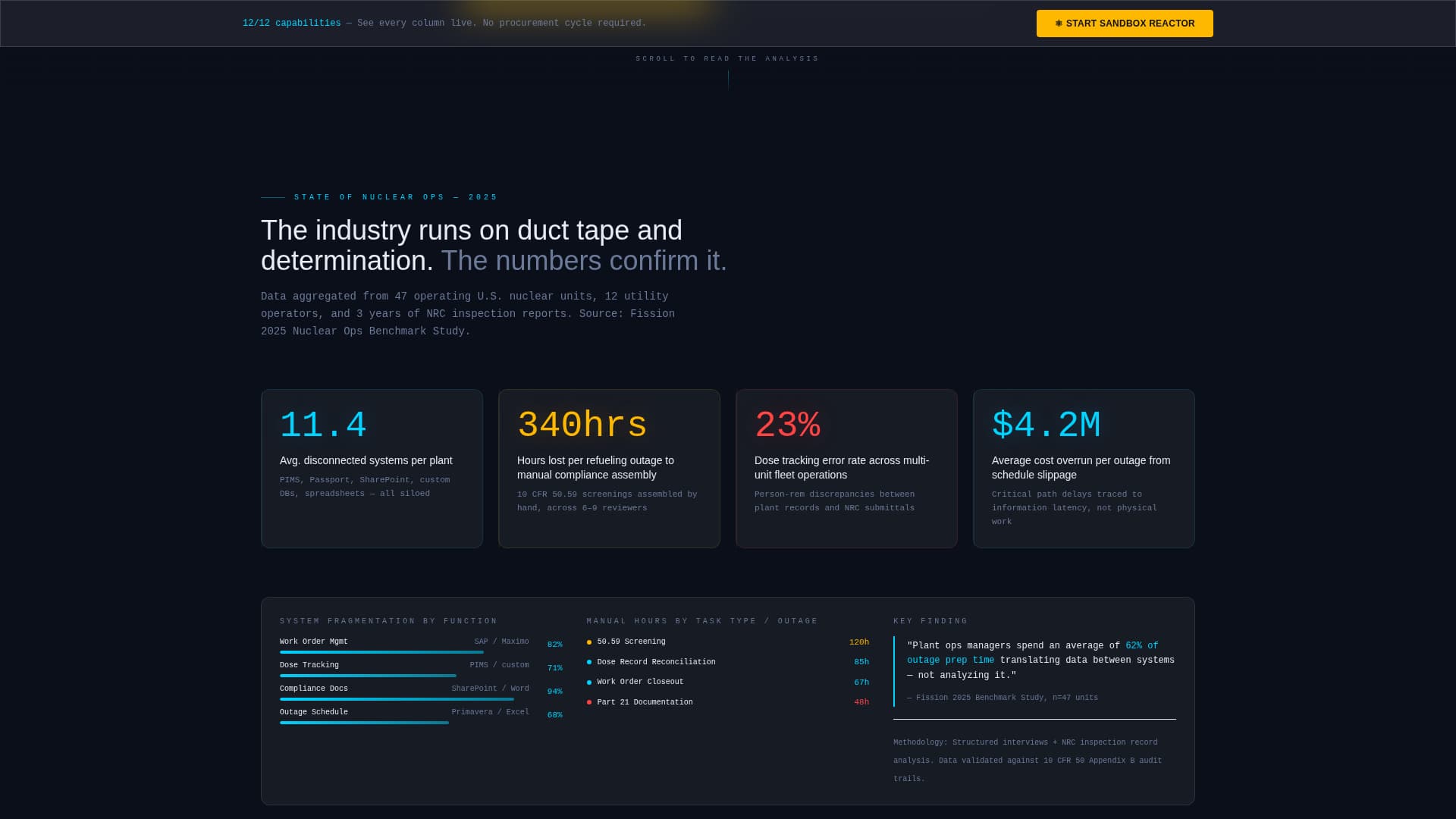Click the 68% Outage Schedule value
The height and width of the screenshot is (819, 1456).
[555, 715]
